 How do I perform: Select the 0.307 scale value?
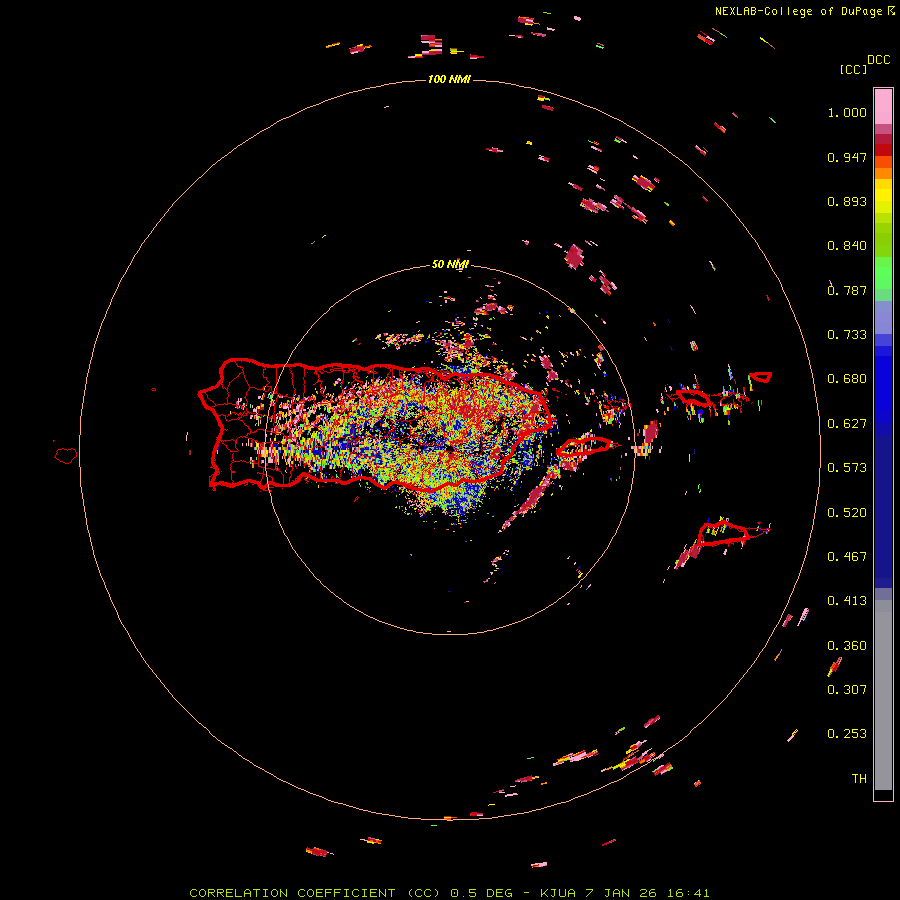(x=847, y=689)
